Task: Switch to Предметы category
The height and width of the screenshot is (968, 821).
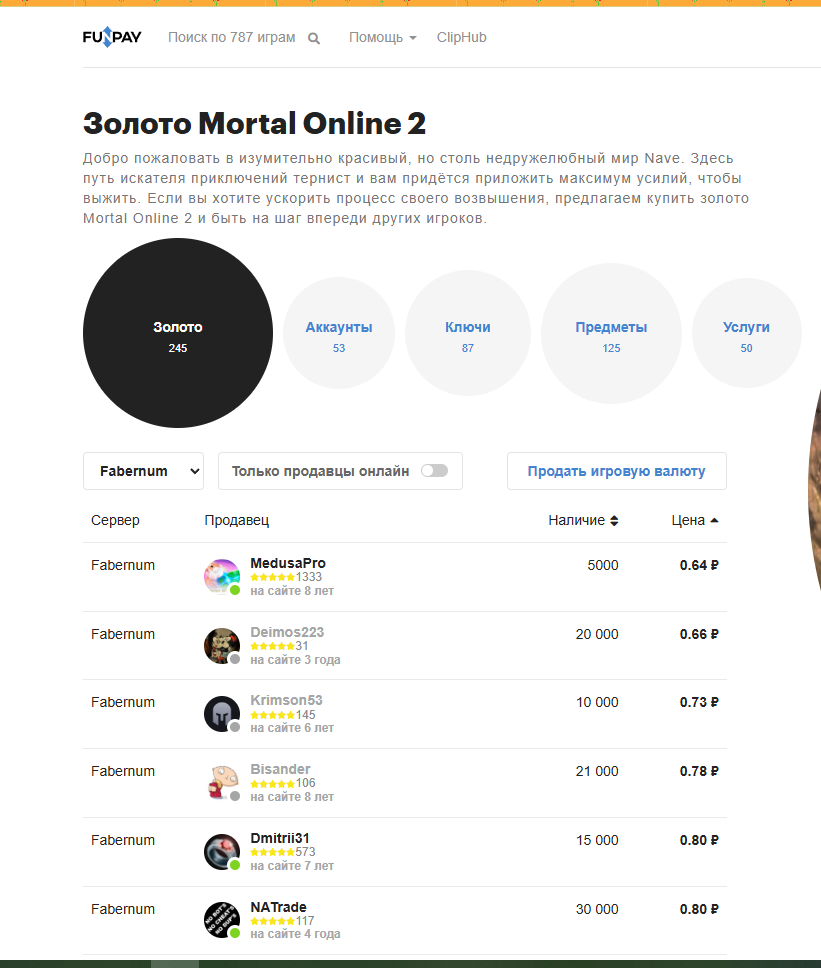Action: click(611, 333)
